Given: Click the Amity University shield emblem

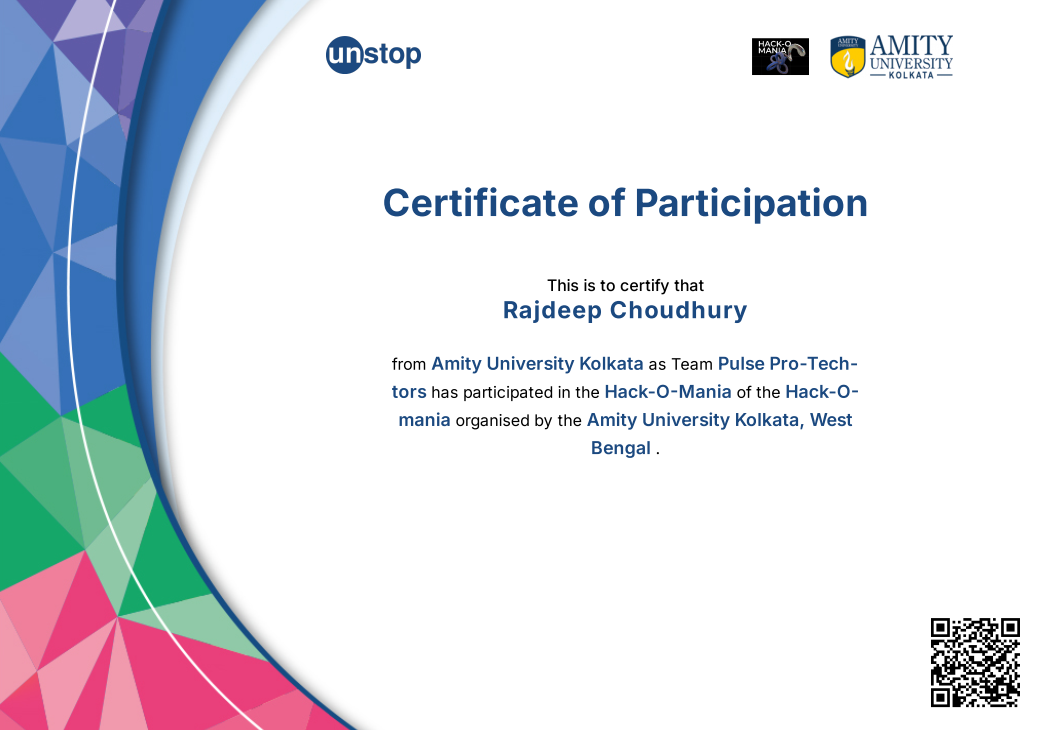Looking at the screenshot, I should pos(847,57).
